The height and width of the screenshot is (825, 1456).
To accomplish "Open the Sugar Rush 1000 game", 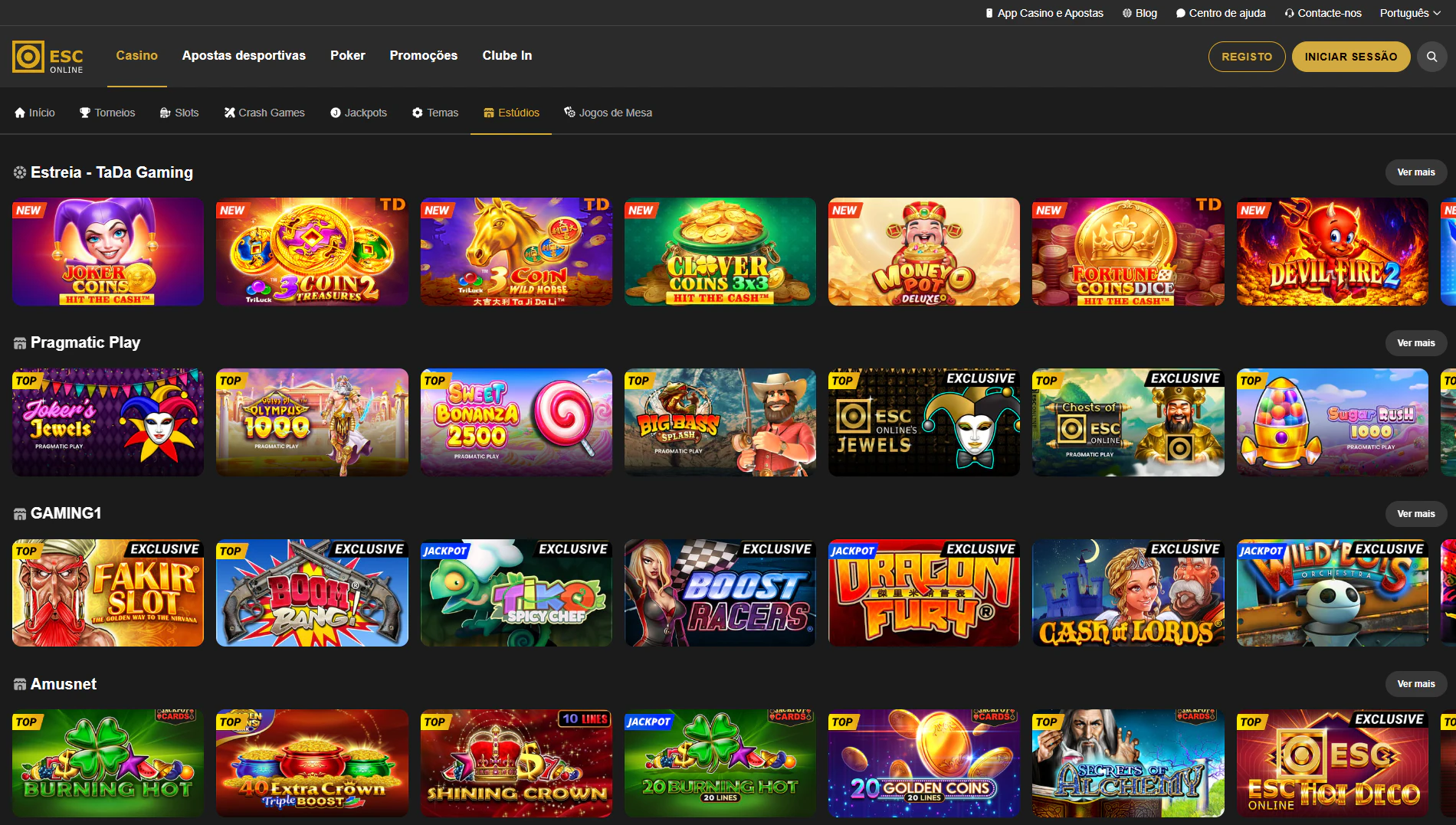I will pyautogui.click(x=1333, y=422).
